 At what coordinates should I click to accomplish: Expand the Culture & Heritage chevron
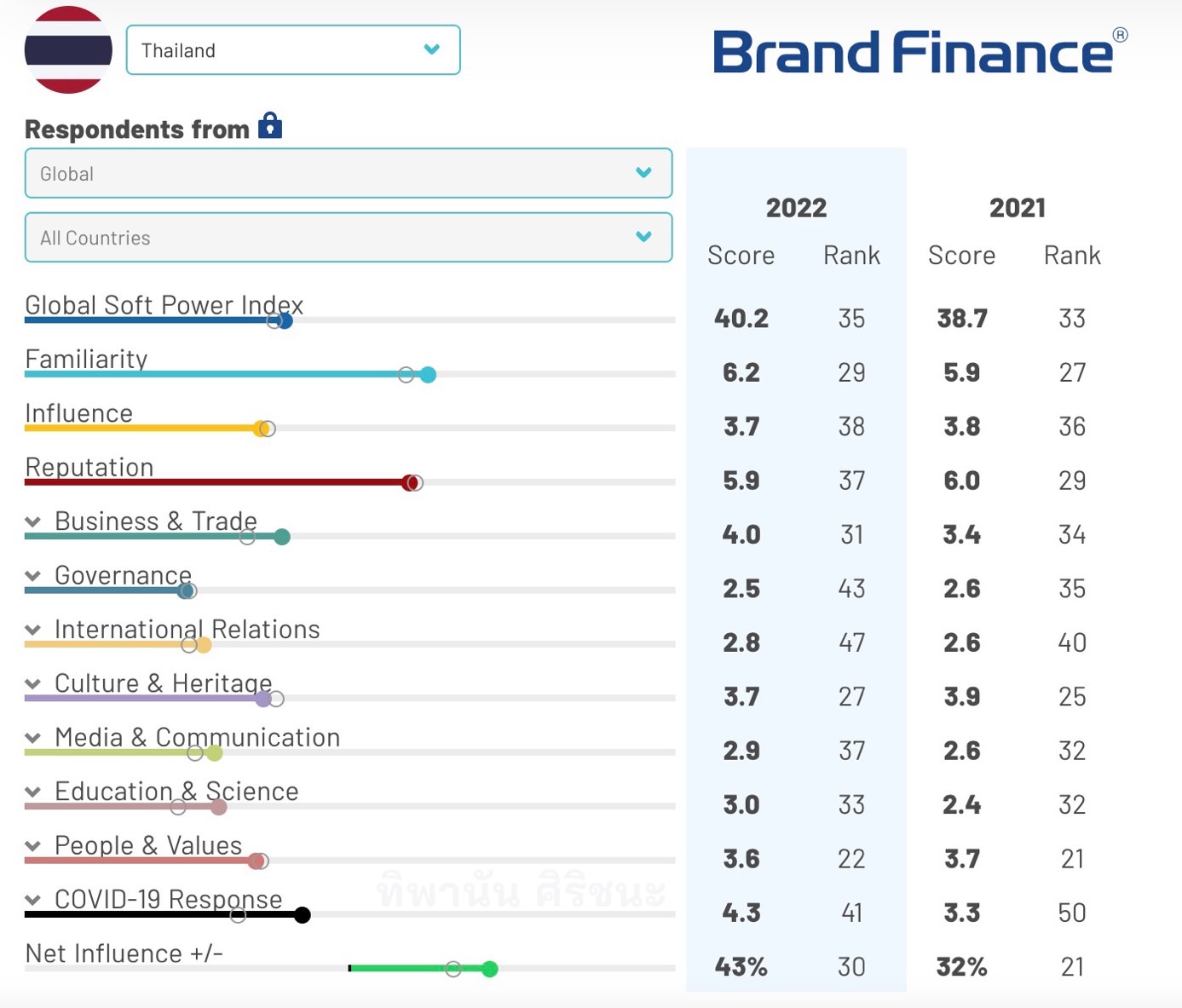pyautogui.click(x=33, y=683)
